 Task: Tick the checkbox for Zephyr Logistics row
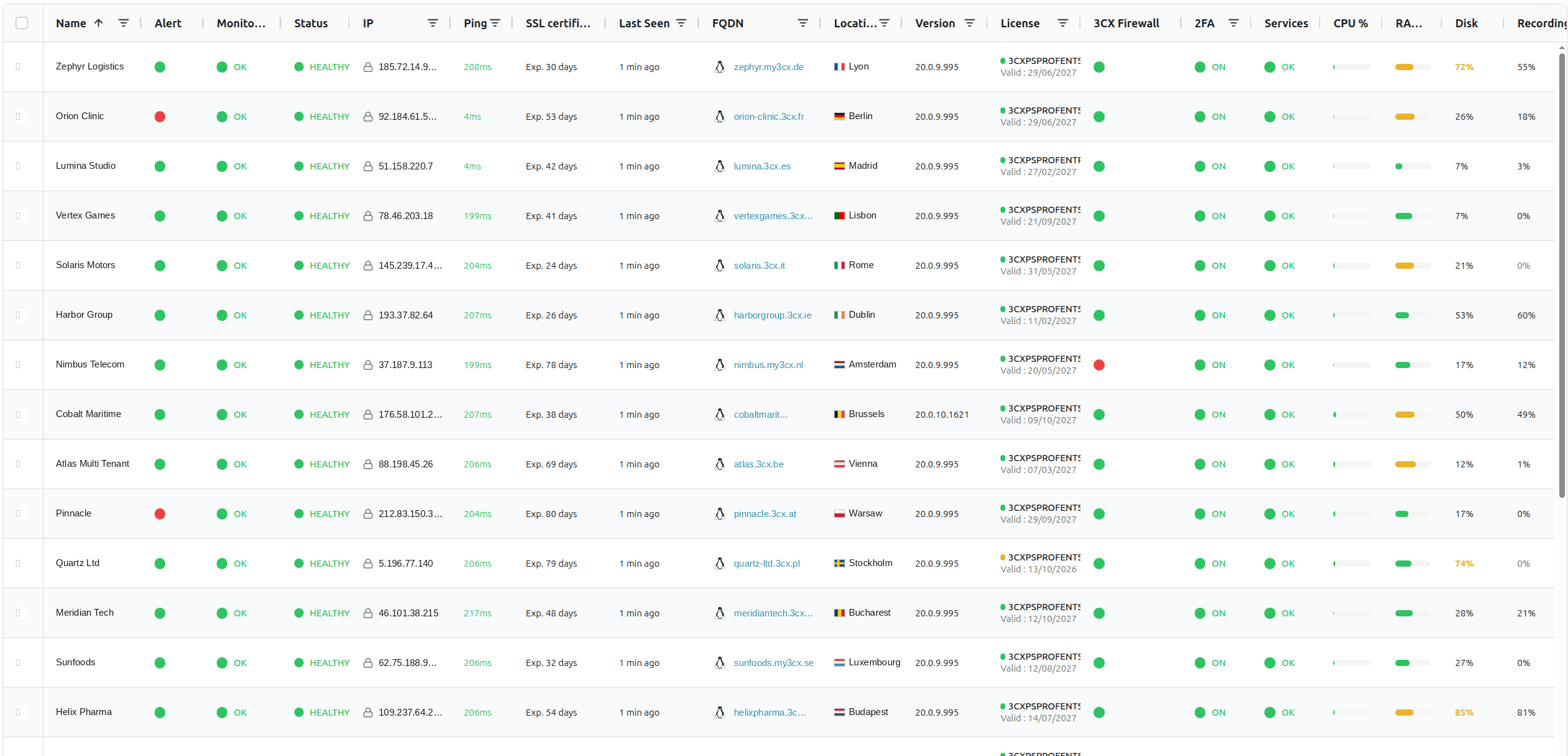point(18,66)
